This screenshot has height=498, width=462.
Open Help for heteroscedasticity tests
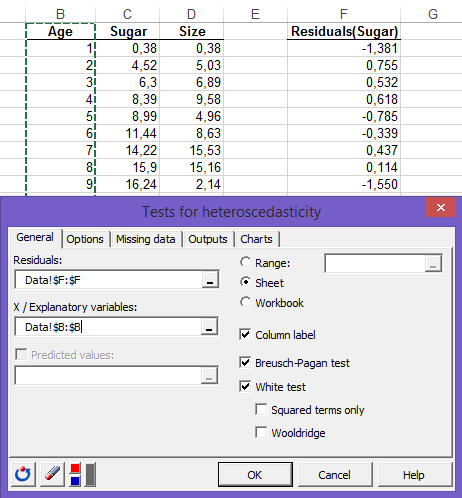click(414, 475)
